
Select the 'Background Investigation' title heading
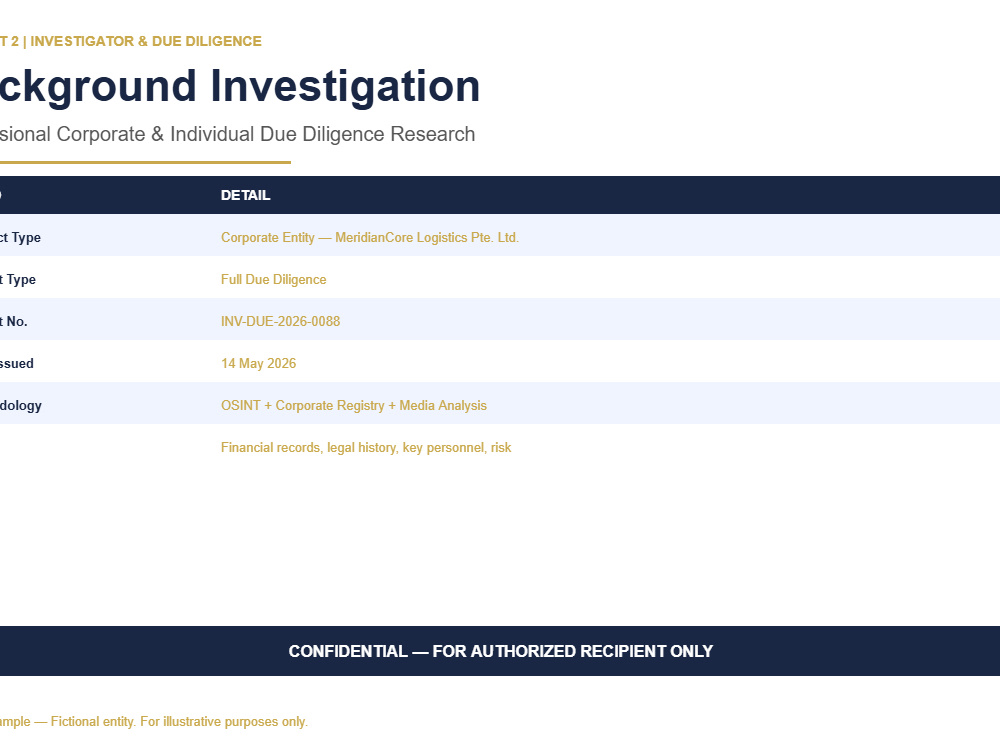(240, 87)
